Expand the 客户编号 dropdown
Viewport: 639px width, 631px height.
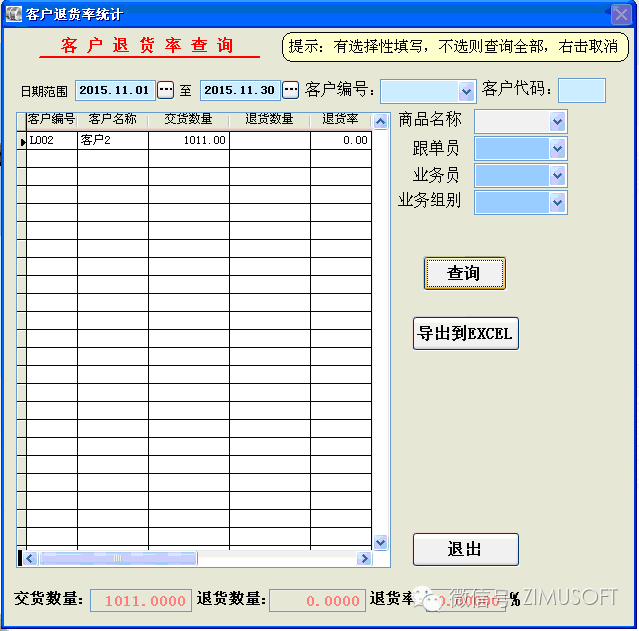(x=466, y=91)
